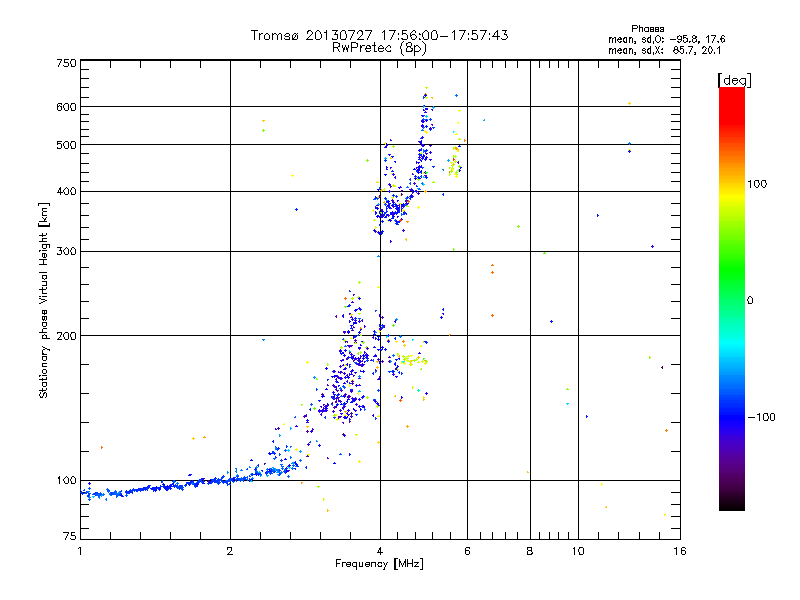This screenshot has height=600, width=800.
Task: Click the 'RwPretec (8p)' subtitle
Action: click(x=380, y=48)
